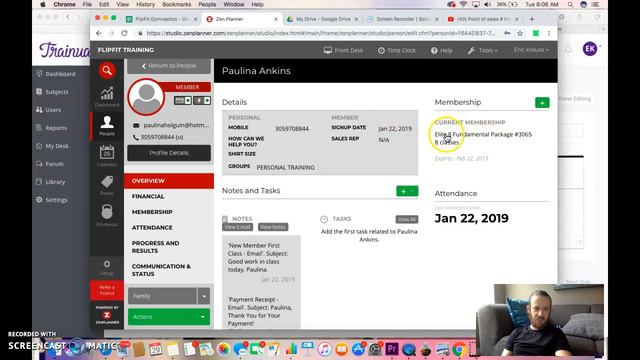
Task: Click the Profile Details button
Action: (169, 153)
